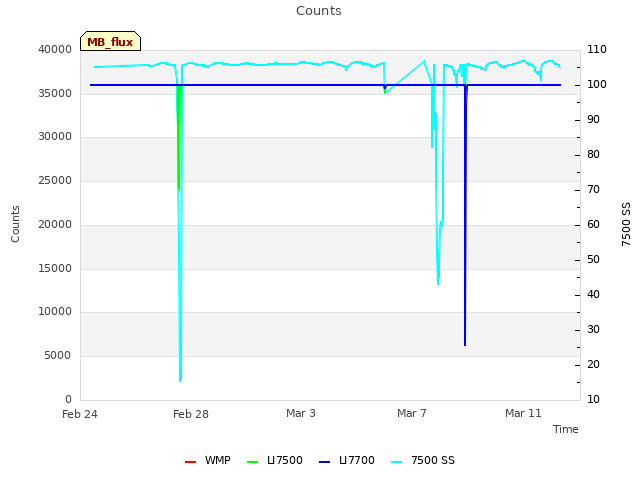640x480 pixels.
Task: Click the Mar 7 date tick
Action: (x=412, y=413)
